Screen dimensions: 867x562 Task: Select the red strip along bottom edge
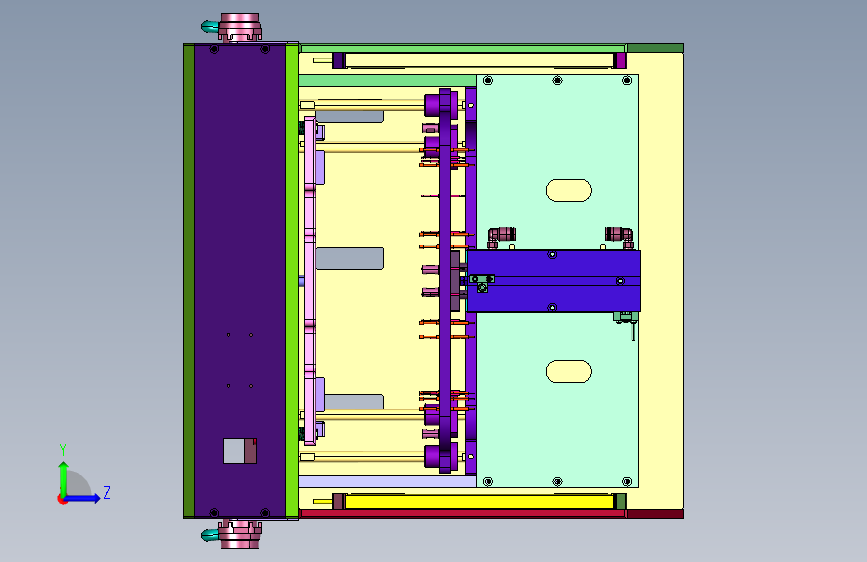pos(462,514)
